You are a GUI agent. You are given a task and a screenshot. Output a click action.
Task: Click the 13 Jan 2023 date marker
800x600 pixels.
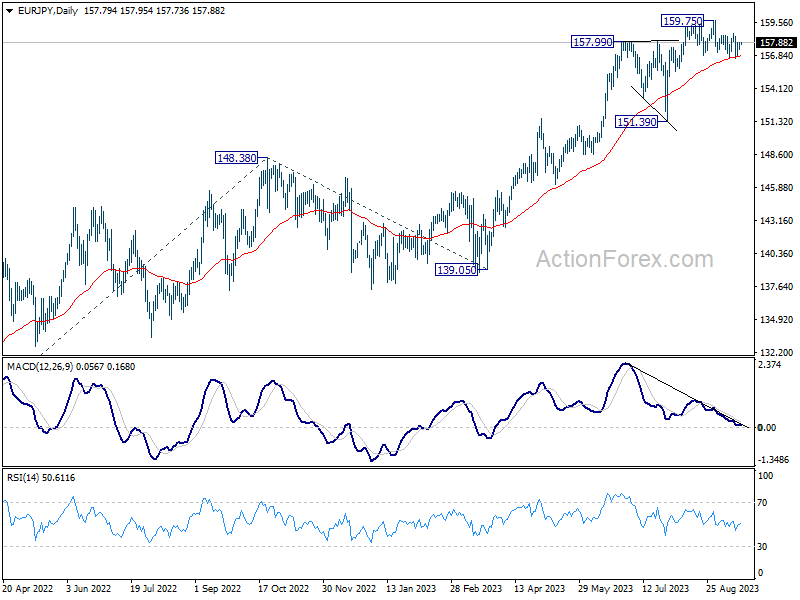tap(411, 588)
